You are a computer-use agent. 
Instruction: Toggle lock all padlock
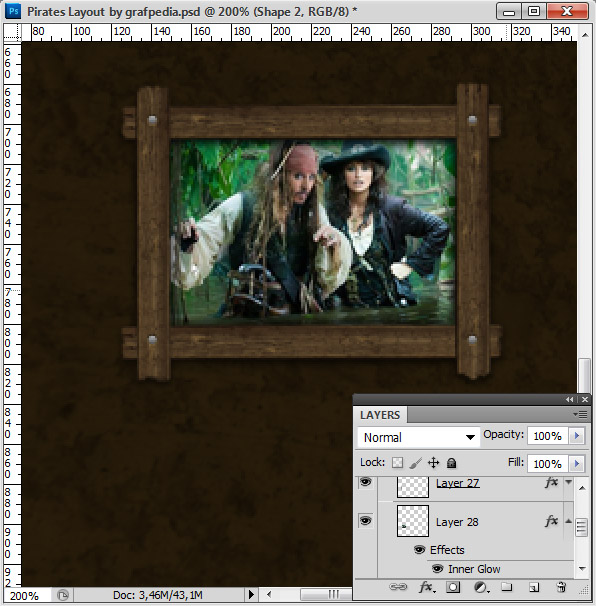(451, 463)
